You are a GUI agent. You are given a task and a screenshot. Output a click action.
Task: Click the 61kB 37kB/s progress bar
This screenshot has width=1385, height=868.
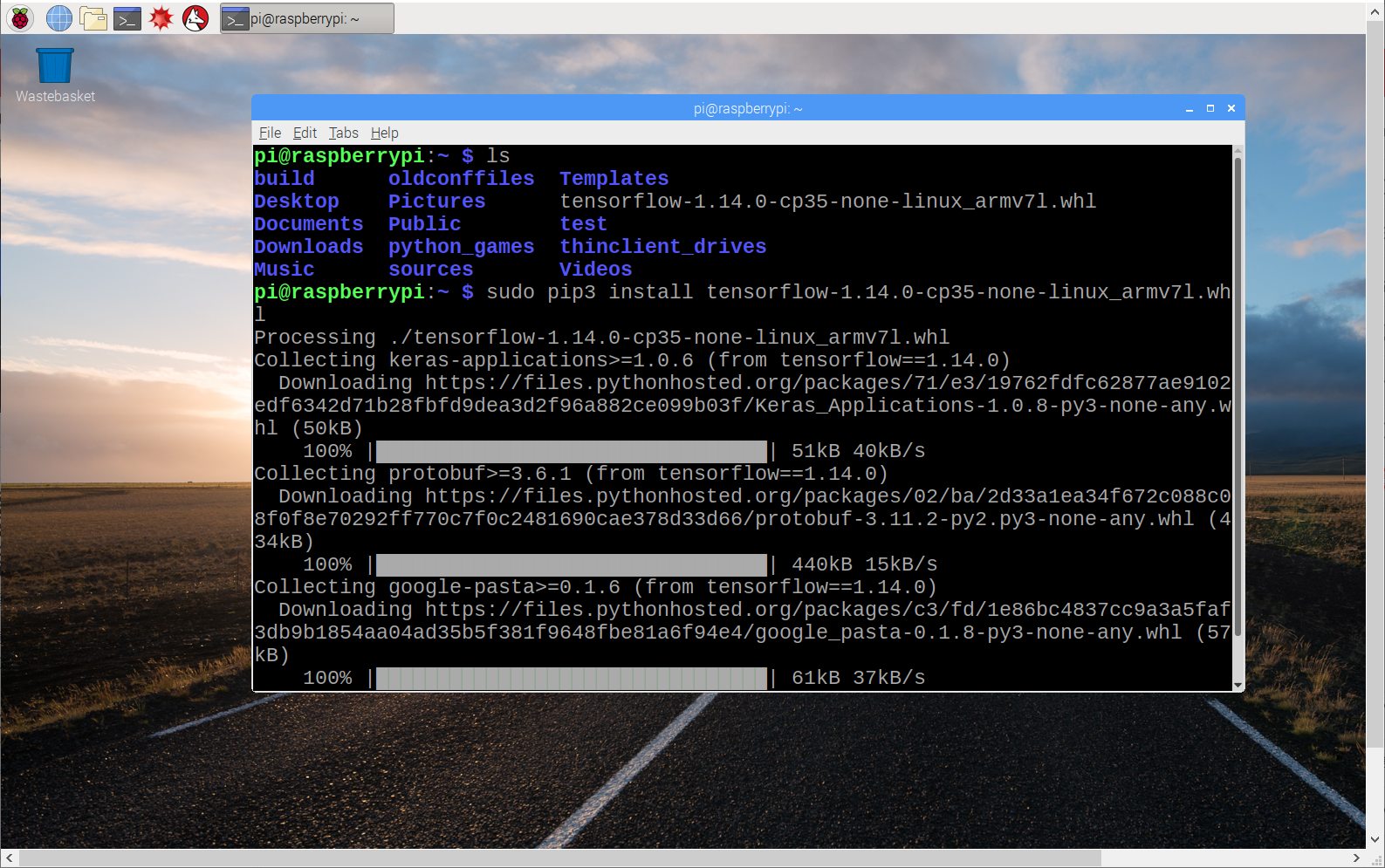click(572, 678)
